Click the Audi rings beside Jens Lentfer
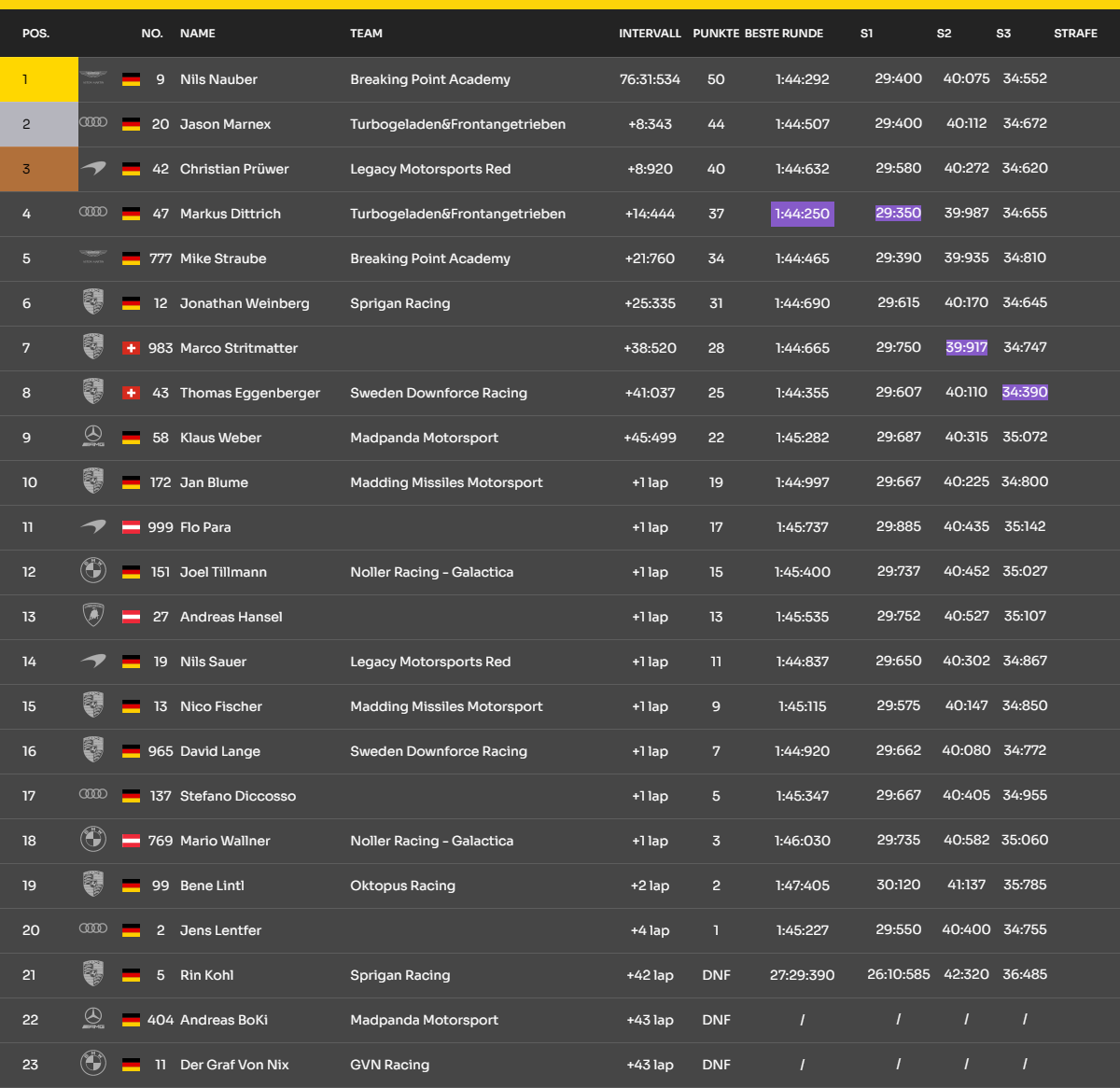This screenshot has height=1088, width=1120. click(x=93, y=929)
